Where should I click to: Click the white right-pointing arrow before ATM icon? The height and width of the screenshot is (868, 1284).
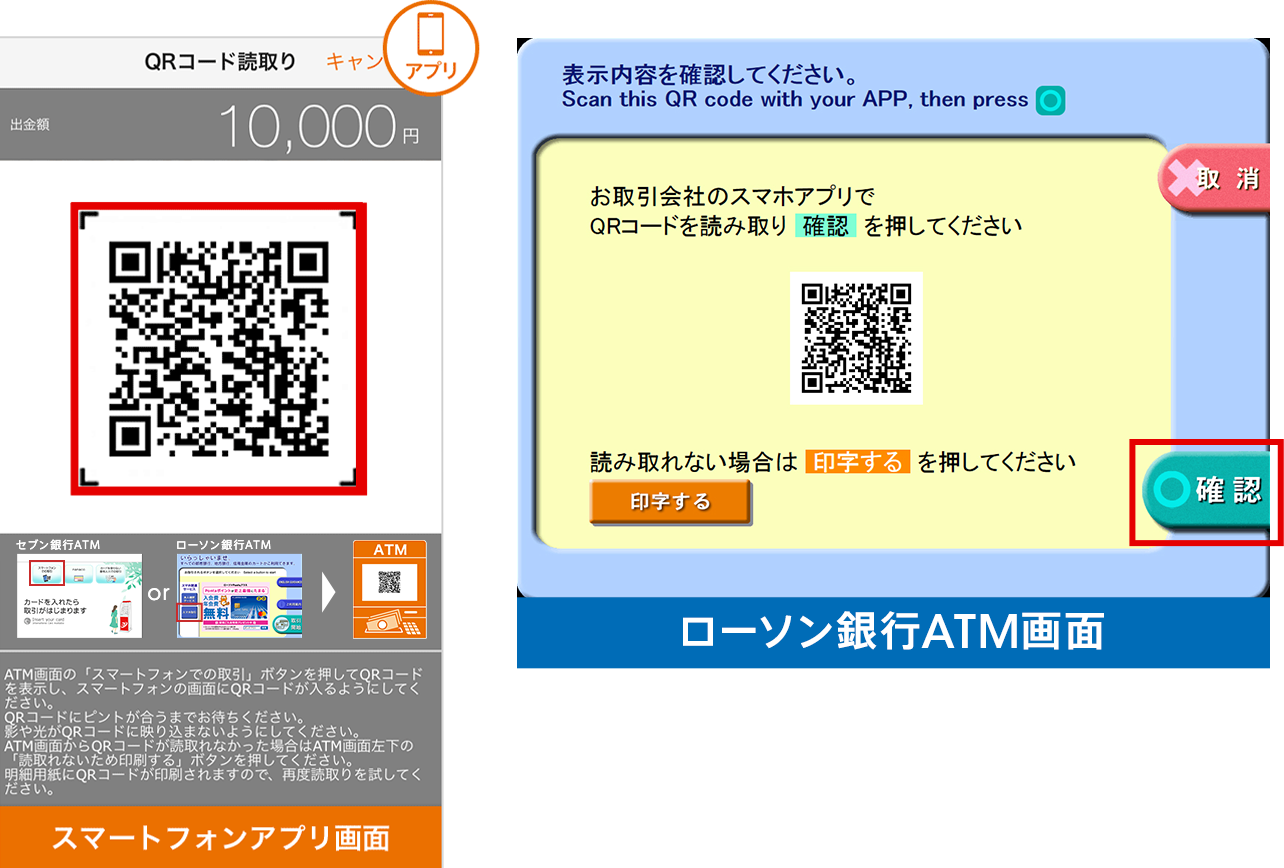[x=328, y=593]
